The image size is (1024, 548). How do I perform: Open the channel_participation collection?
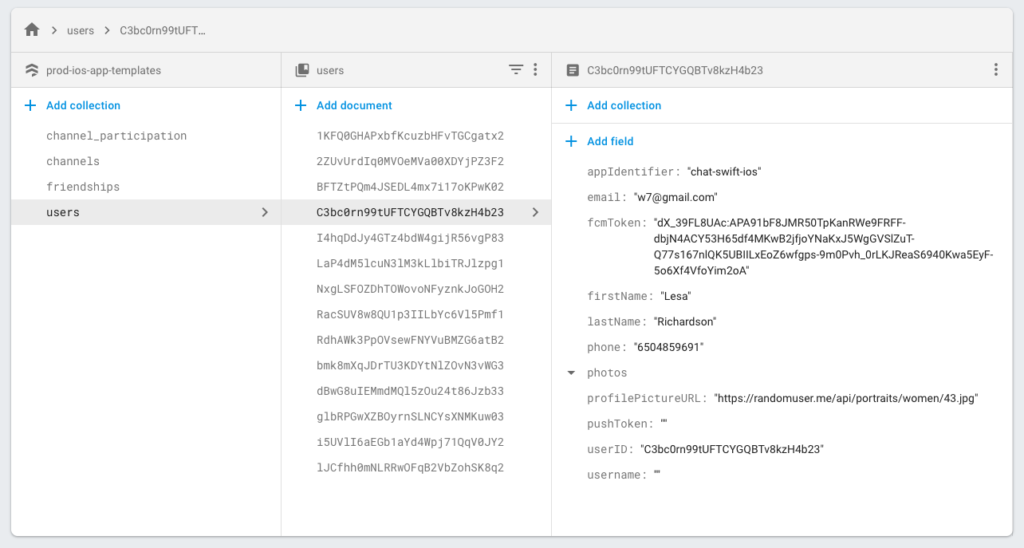(x=116, y=136)
